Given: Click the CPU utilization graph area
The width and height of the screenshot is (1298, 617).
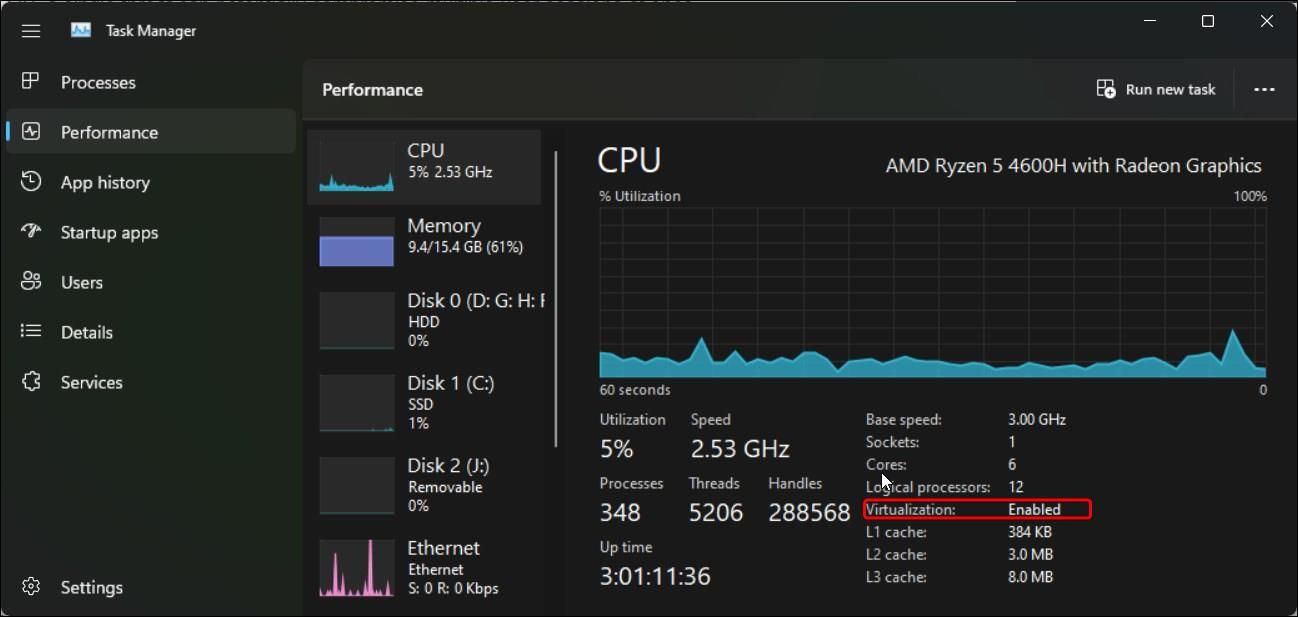Looking at the screenshot, I should pos(932,290).
